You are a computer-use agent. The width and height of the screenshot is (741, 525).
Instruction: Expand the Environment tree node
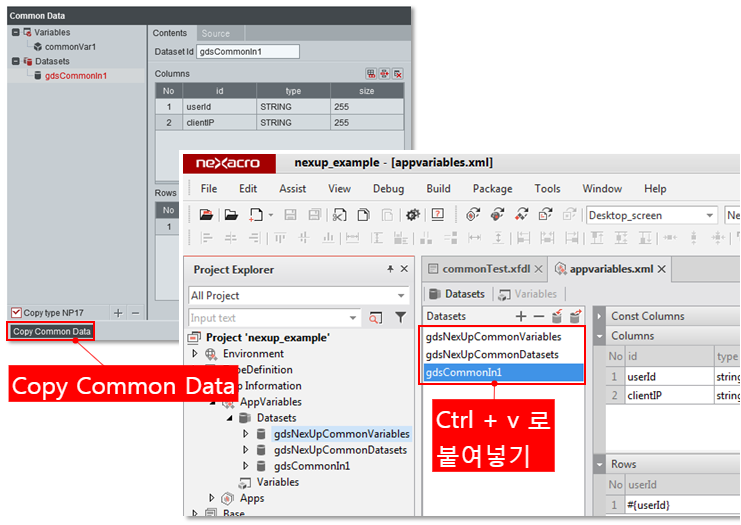coord(195,353)
